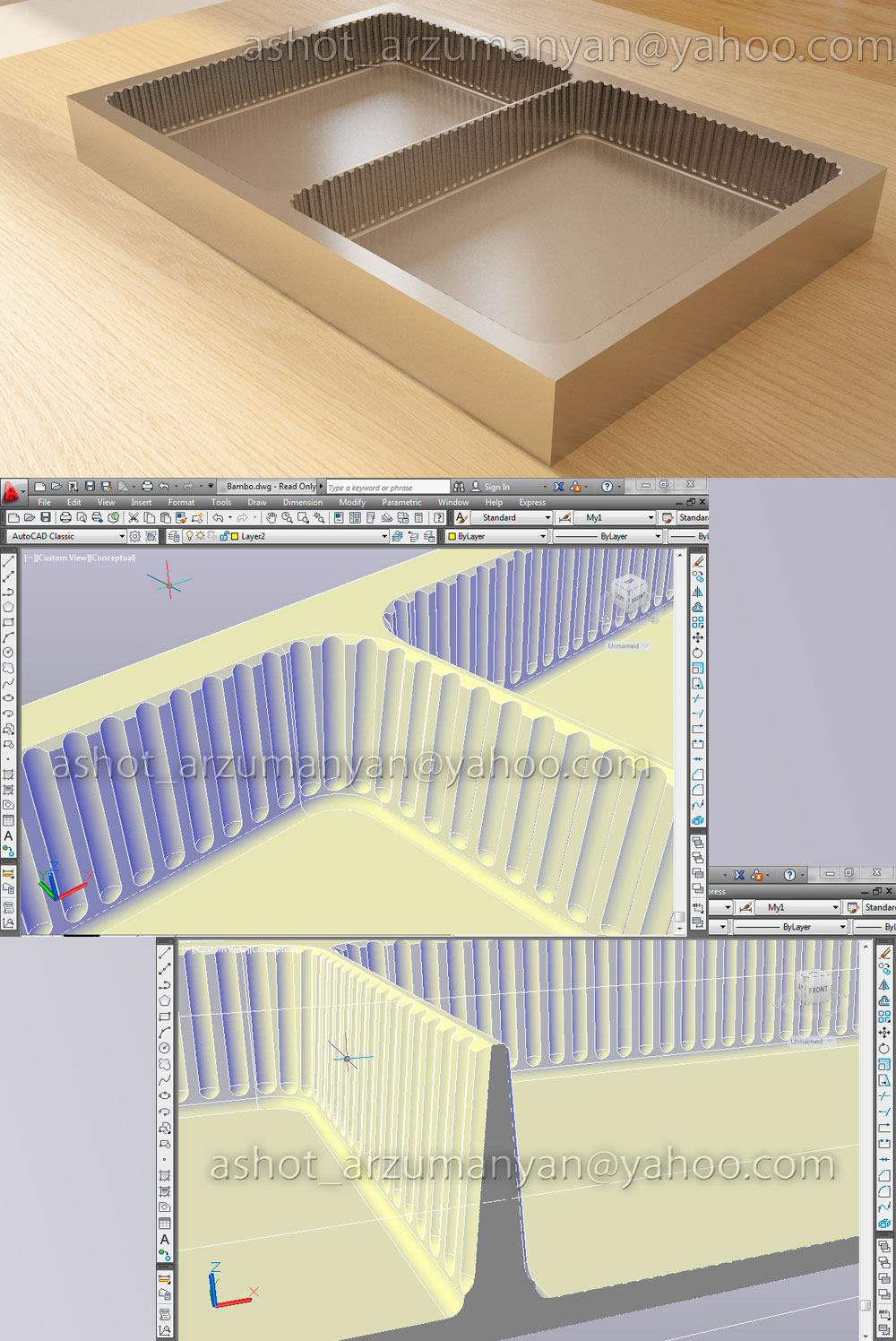Screen dimensions: 896x1341
Task: Toggle the Layer2 lock padlock icon
Action: click(x=224, y=536)
